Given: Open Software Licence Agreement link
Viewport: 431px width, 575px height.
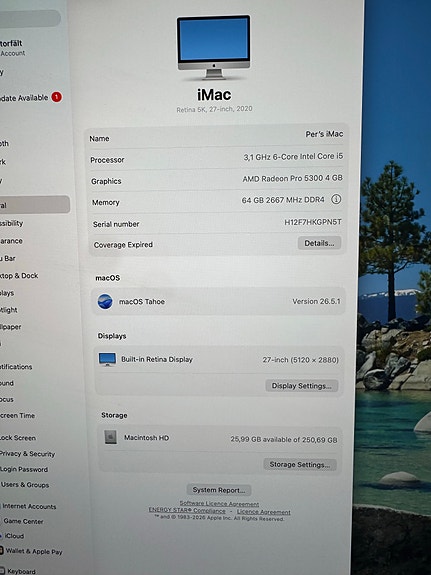Looking at the screenshot, I should click(219, 504).
